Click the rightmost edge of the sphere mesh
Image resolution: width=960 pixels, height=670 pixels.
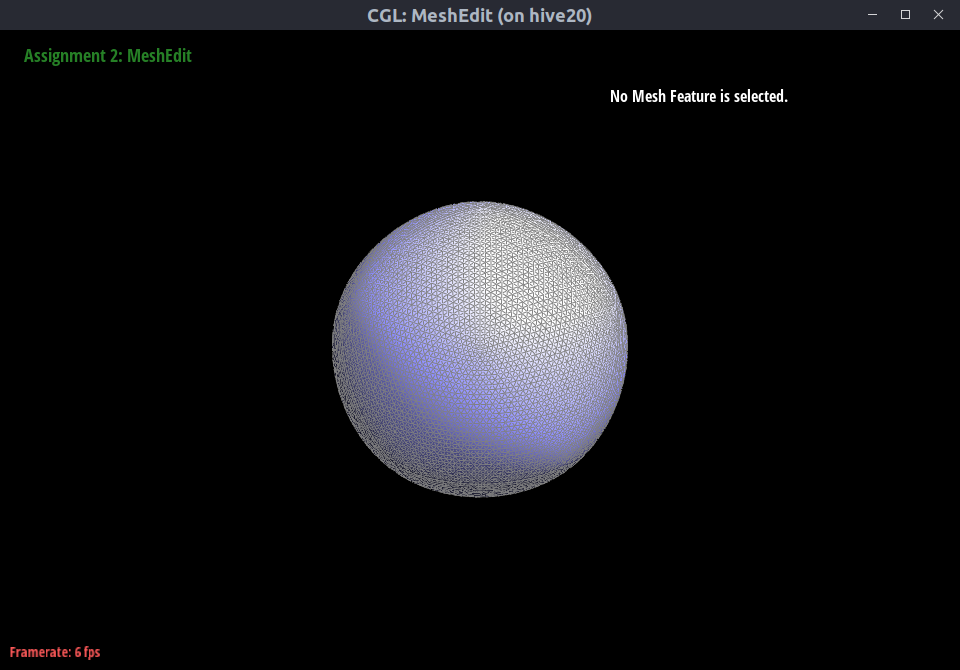coord(626,349)
